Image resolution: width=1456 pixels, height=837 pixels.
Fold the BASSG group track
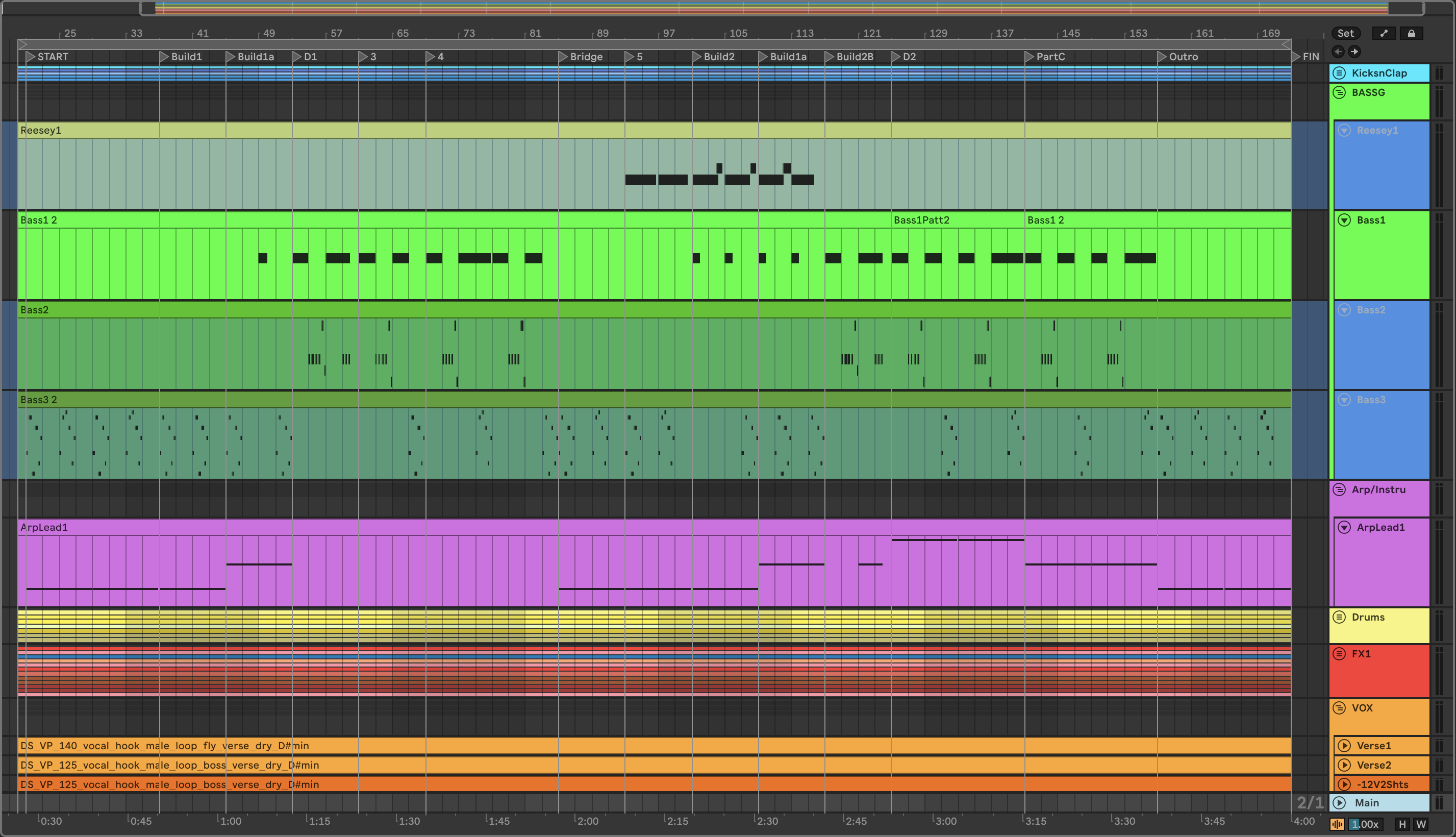1339,92
